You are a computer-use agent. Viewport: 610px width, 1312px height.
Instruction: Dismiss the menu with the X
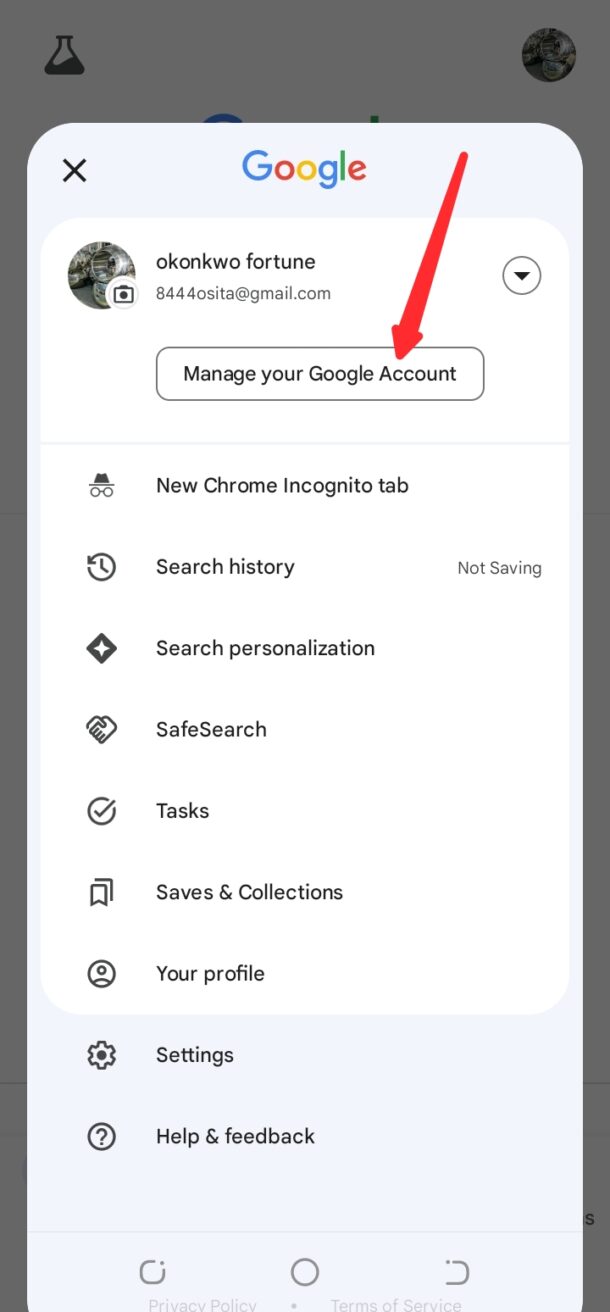pos(74,170)
